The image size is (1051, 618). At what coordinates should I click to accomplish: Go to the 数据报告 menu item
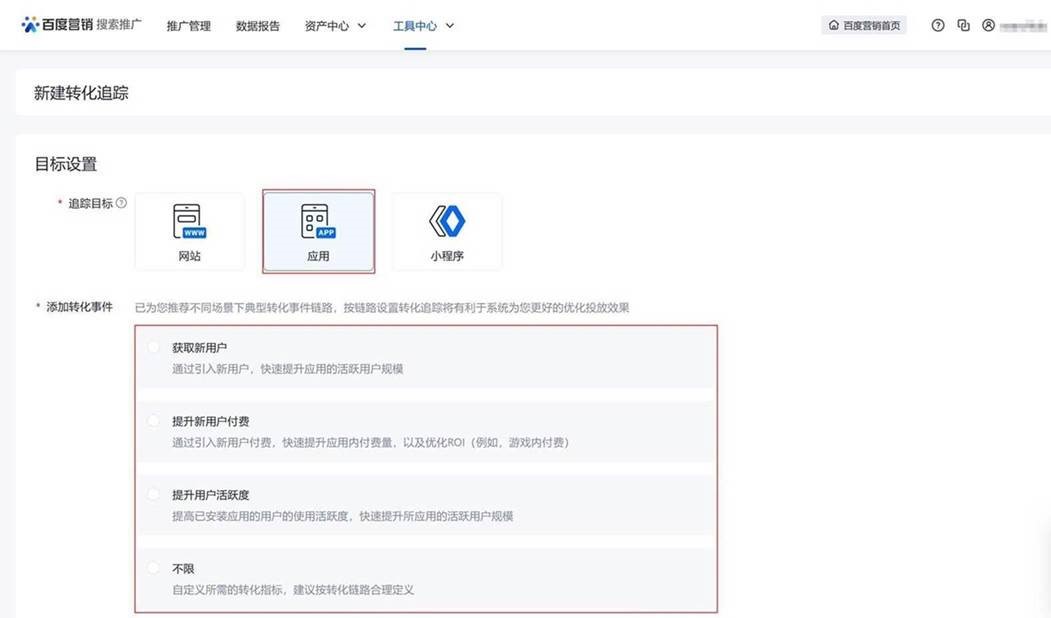258,26
